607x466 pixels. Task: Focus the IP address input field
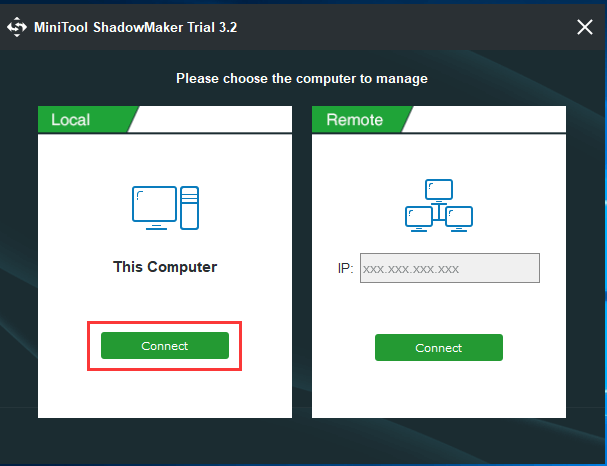pyautogui.click(x=449, y=268)
